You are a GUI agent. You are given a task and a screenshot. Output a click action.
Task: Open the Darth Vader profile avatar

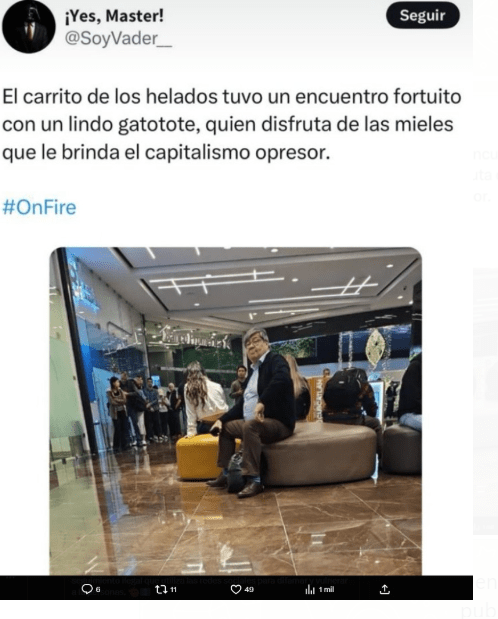28,26
